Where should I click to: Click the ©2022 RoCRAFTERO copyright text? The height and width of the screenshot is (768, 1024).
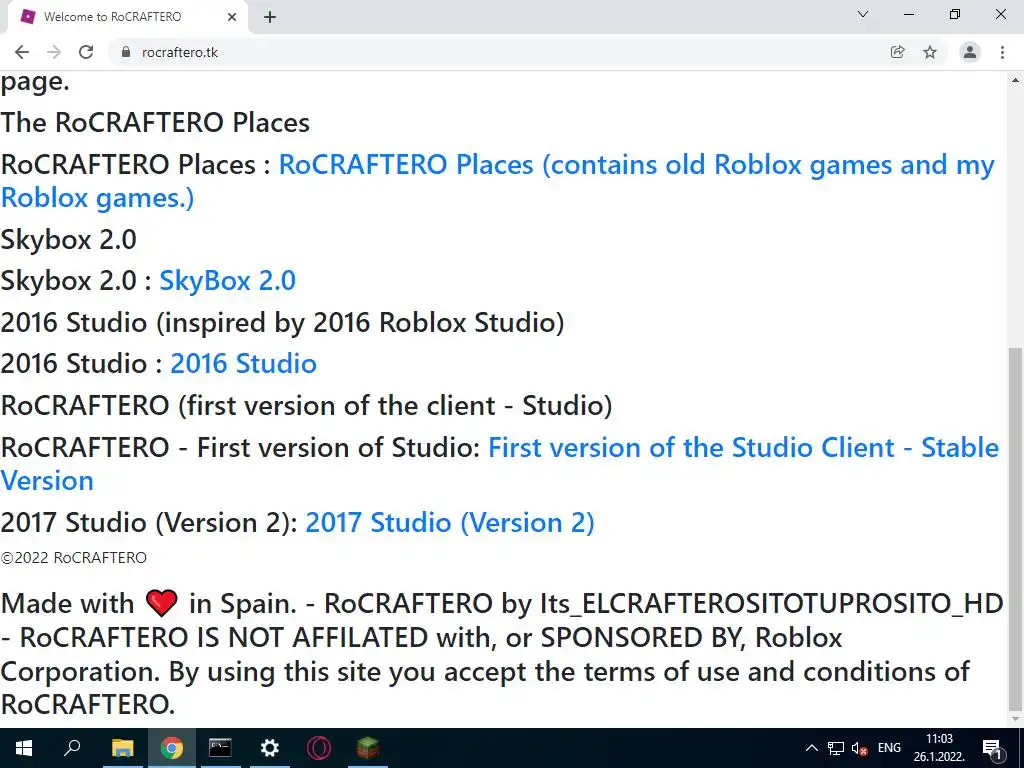tap(74, 558)
